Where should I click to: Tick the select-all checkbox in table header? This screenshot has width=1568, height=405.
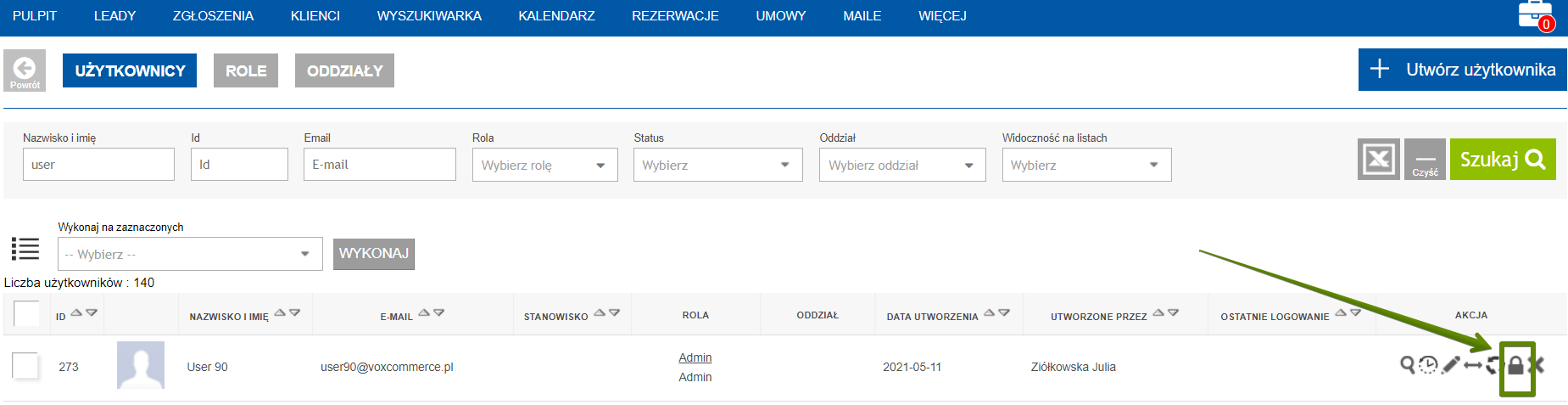(x=27, y=313)
